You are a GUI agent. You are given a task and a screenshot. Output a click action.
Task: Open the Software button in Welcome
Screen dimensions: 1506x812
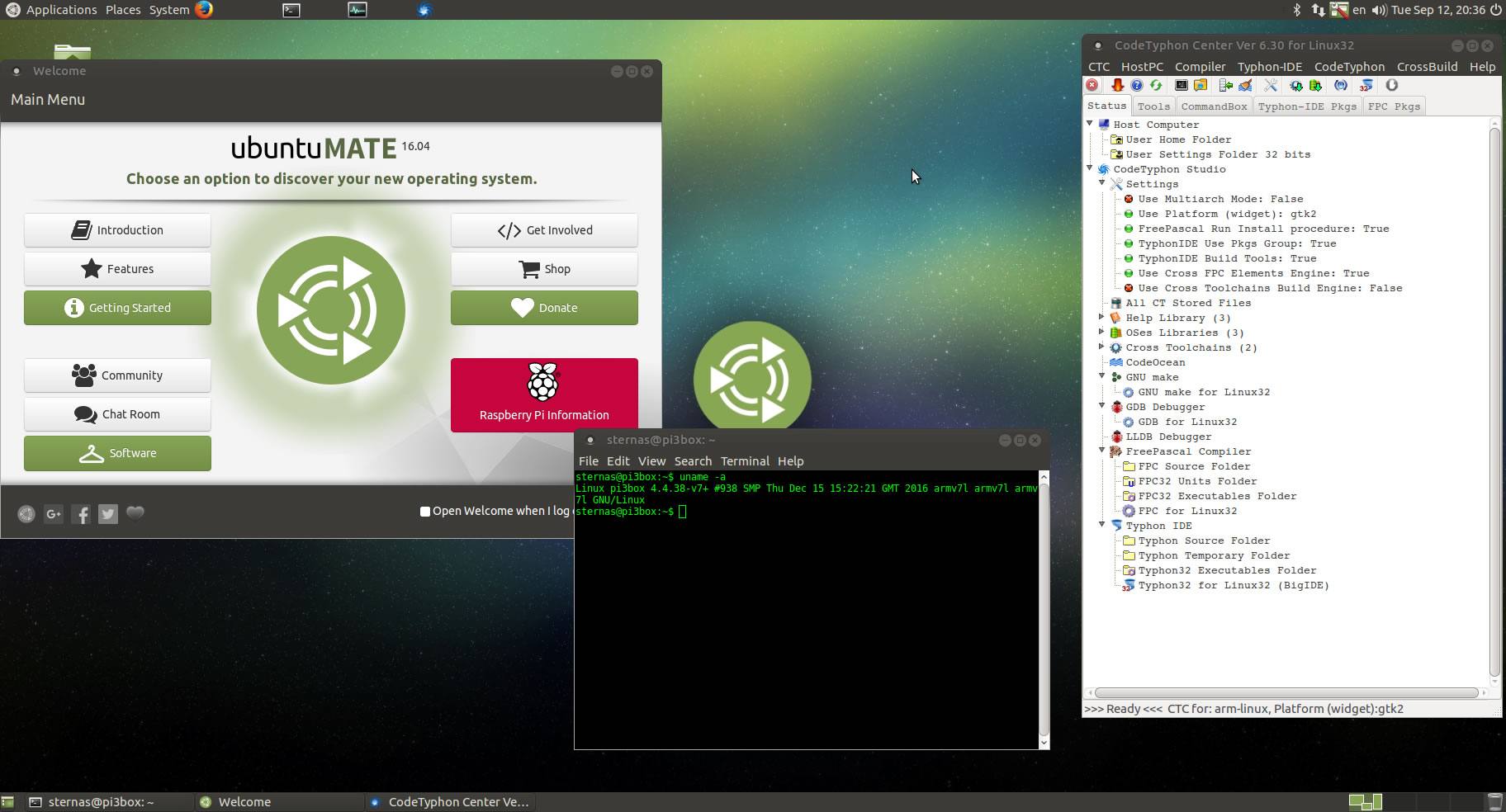coord(117,453)
